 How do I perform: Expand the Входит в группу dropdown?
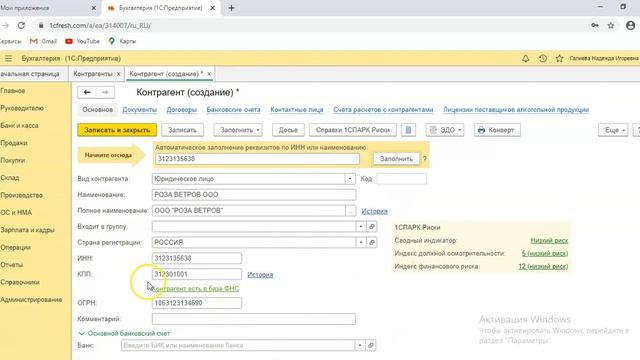(361, 227)
